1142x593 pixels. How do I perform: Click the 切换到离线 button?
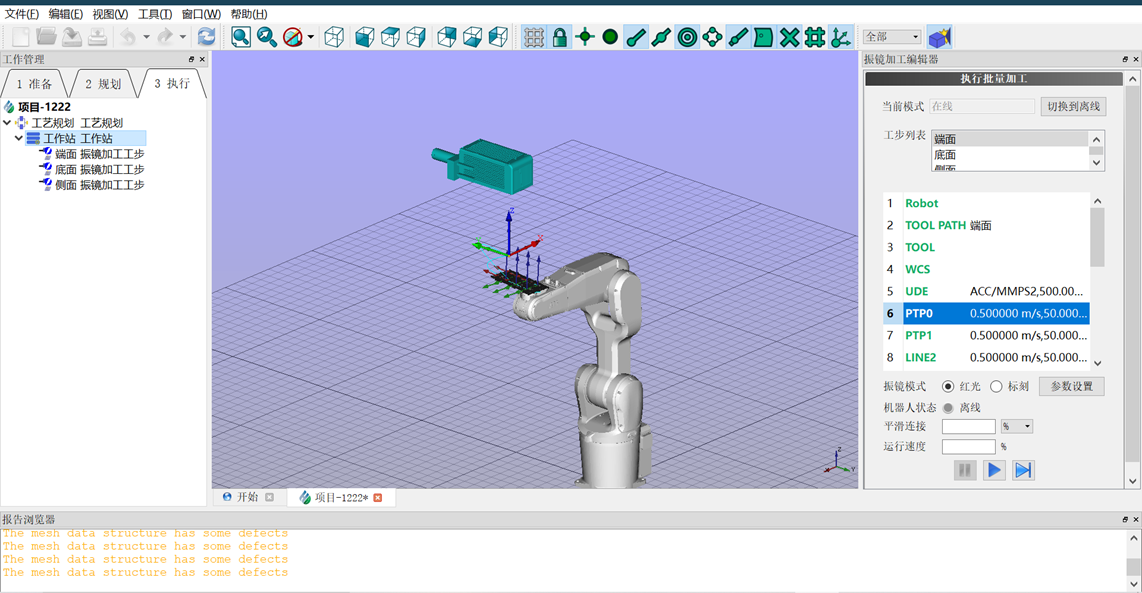point(1073,106)
